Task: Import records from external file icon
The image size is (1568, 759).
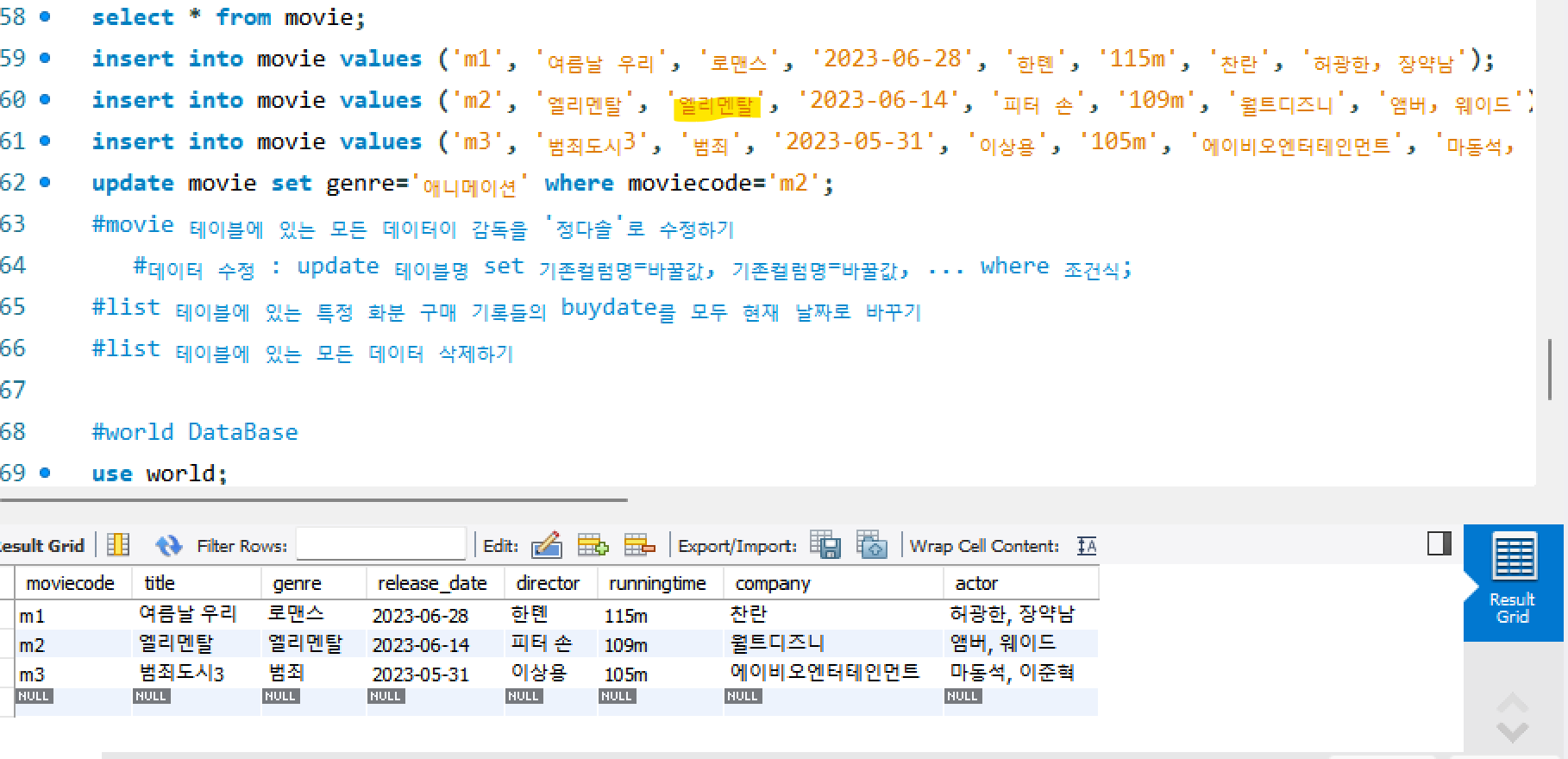Action: [872, 544]
